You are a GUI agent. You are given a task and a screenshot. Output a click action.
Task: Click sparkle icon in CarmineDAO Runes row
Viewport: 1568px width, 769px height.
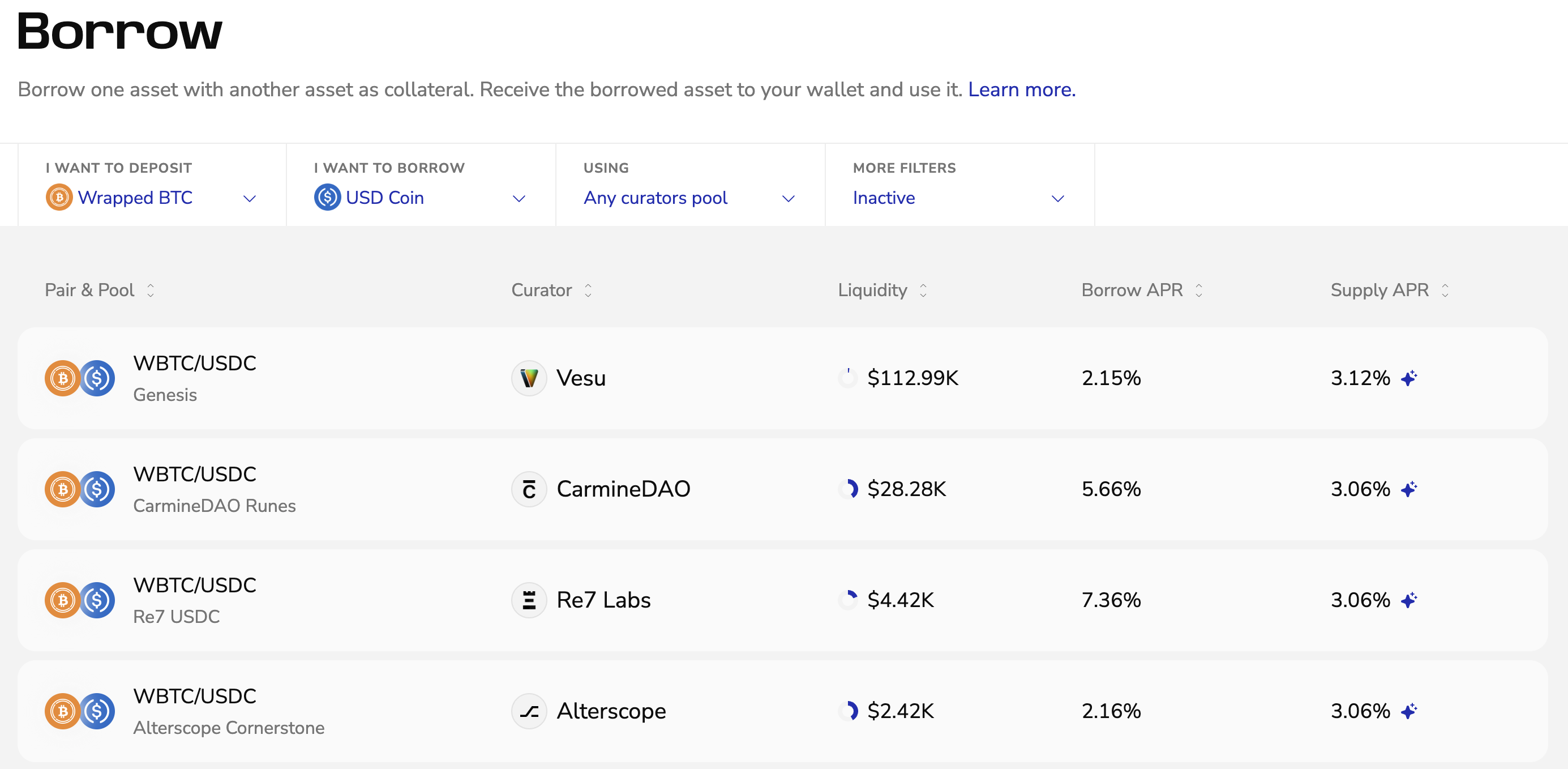coord(1408,489)
